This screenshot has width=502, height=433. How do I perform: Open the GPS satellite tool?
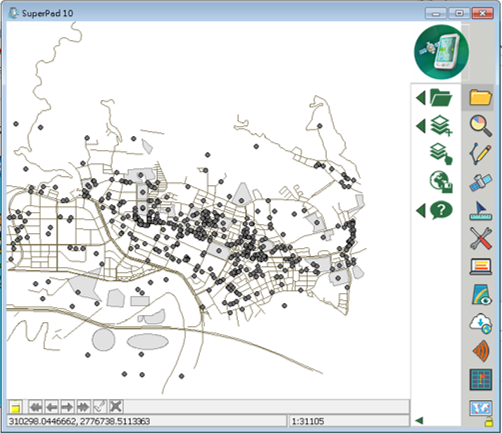tap(480, 182)
